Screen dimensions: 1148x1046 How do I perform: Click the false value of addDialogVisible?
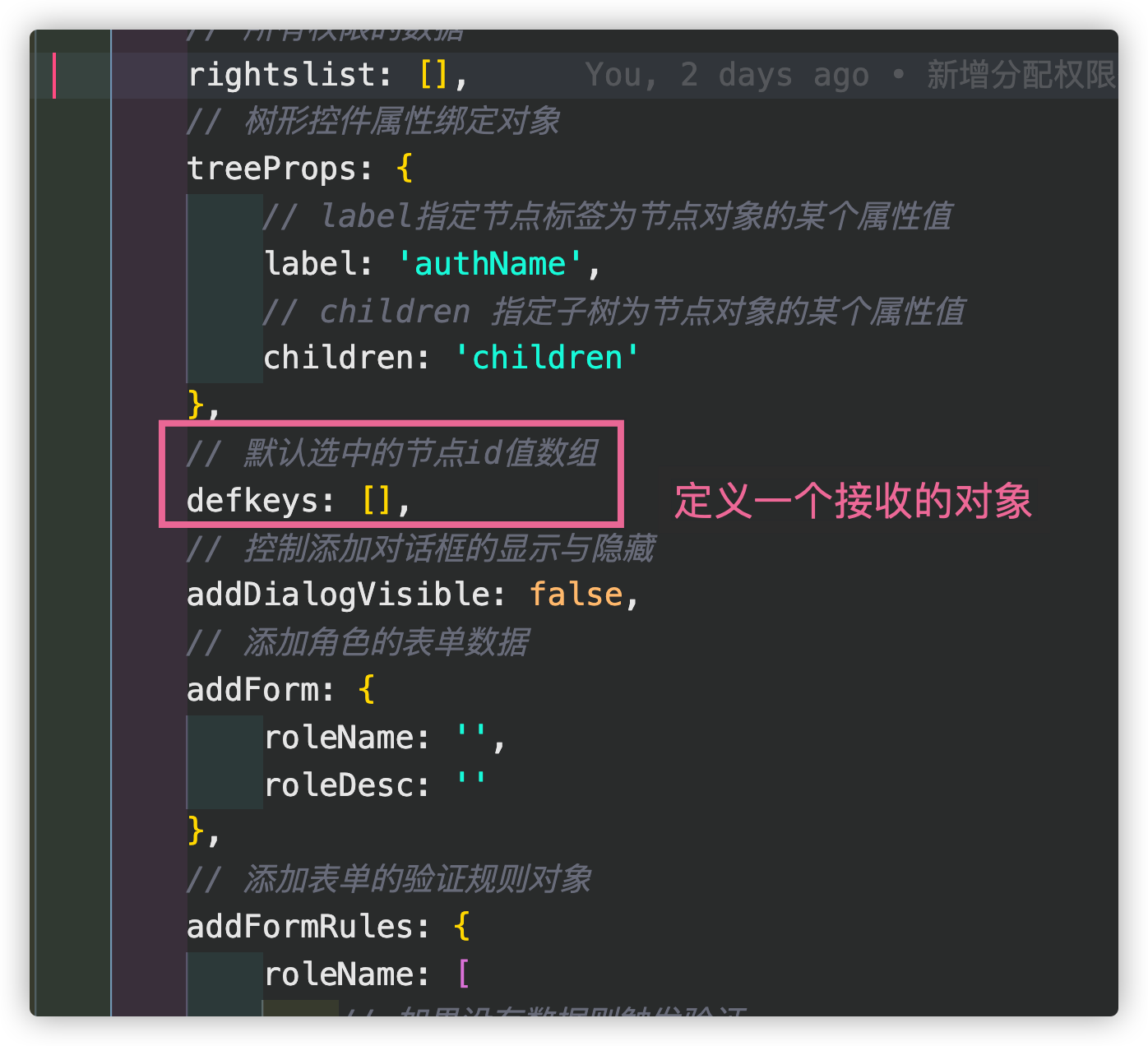coord(576,595)
